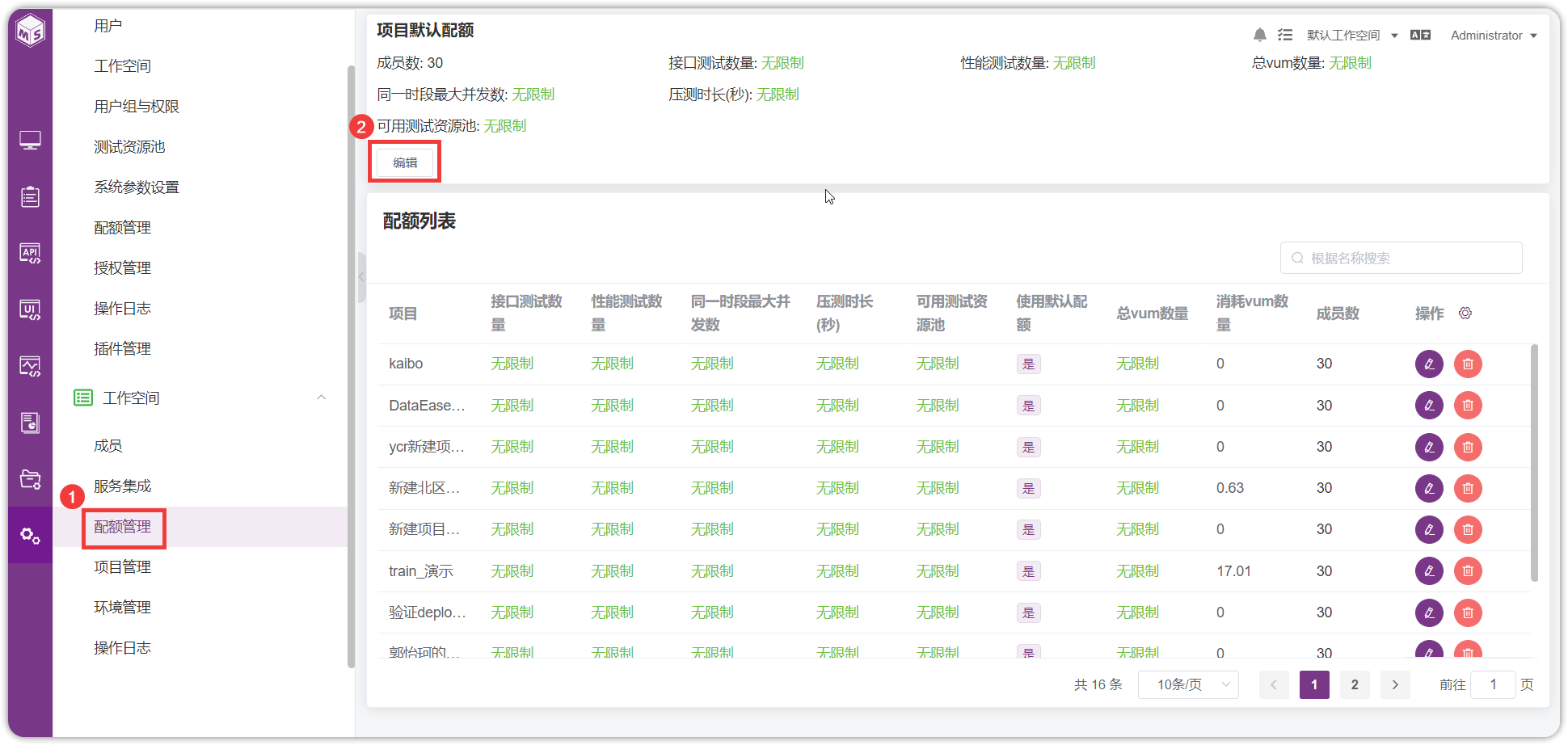Open the test tracking clipboard sidebar icon

click(30, 196)
